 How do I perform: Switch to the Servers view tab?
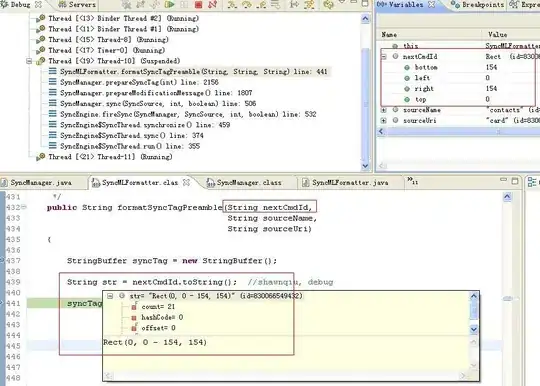(77, 4)
